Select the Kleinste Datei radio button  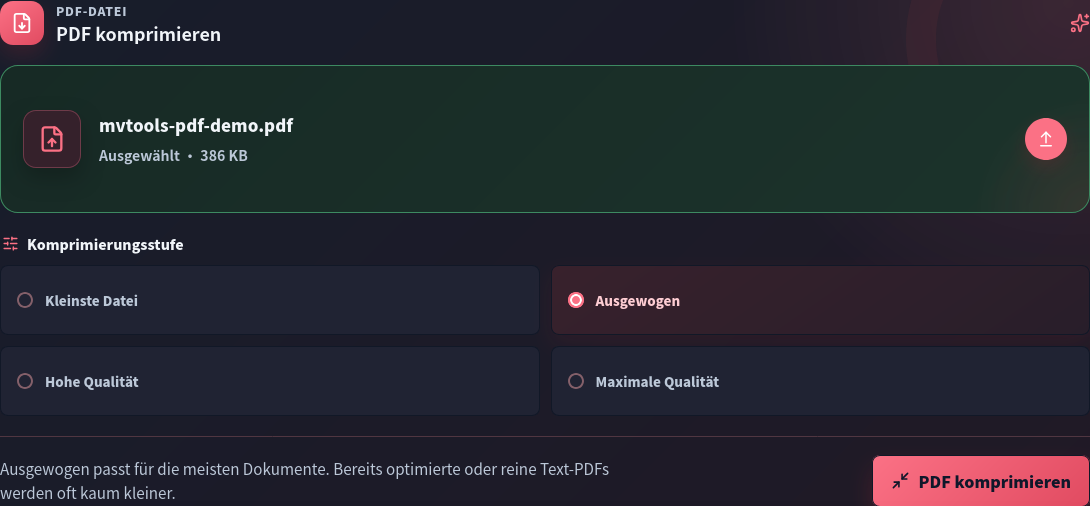point(25,300)
